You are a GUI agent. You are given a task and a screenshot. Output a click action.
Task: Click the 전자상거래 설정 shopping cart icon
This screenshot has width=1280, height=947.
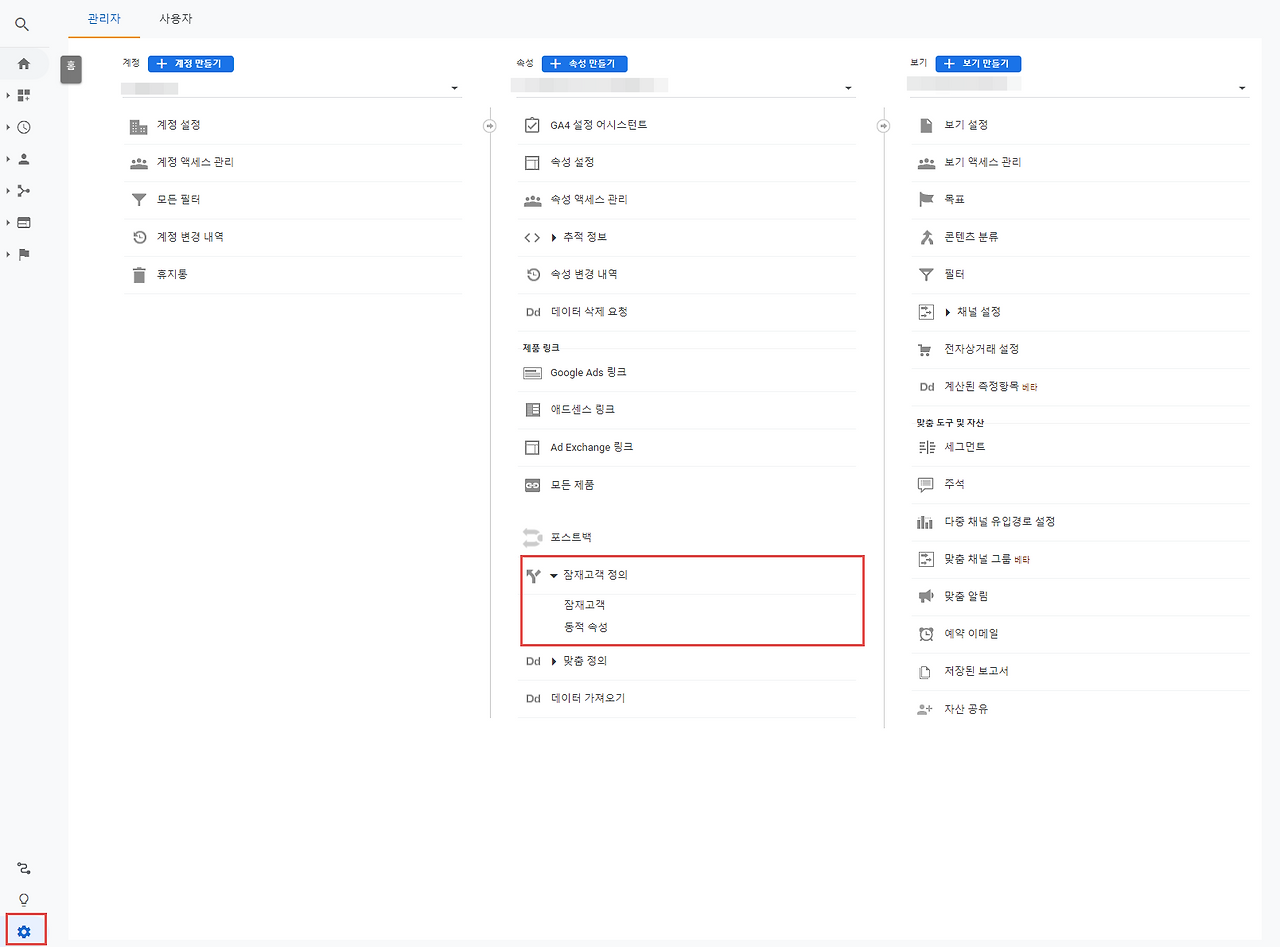point(925,350)
